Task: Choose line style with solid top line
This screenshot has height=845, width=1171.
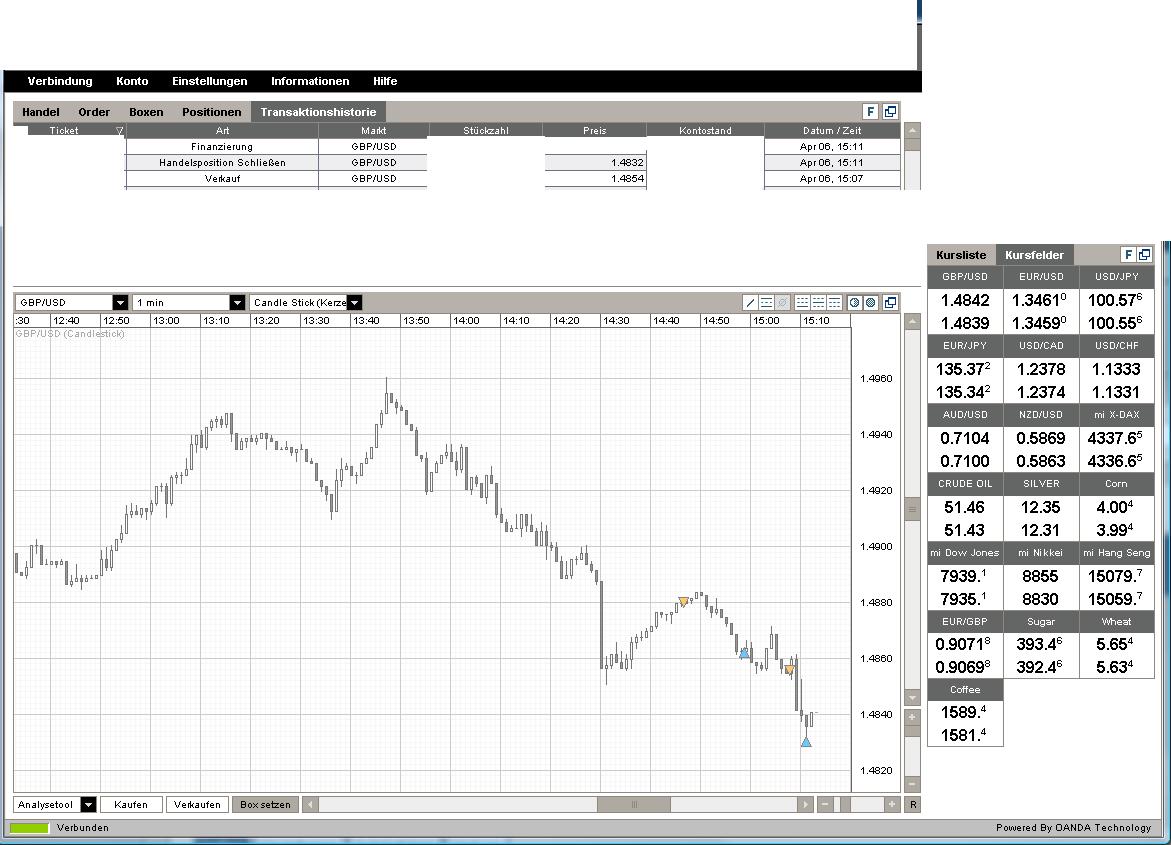Action: (834, 303)
